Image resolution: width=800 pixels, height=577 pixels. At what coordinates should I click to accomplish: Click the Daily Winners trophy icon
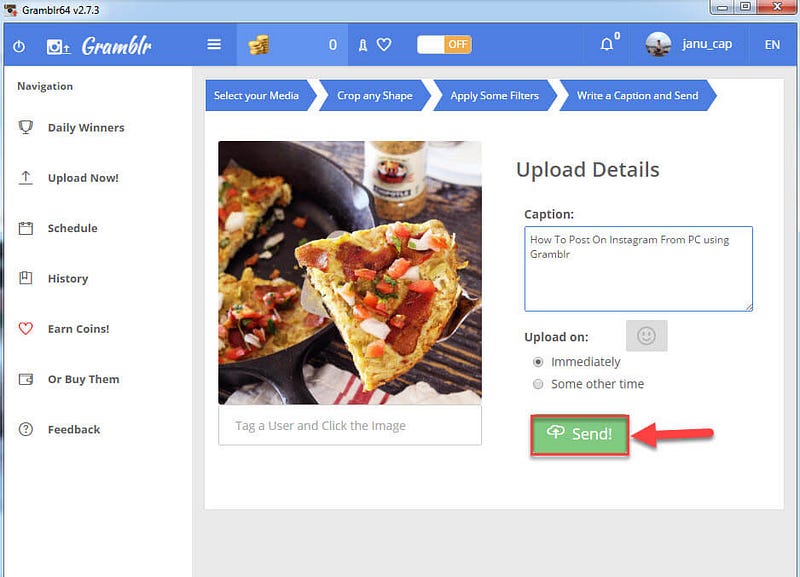(26, 127)
